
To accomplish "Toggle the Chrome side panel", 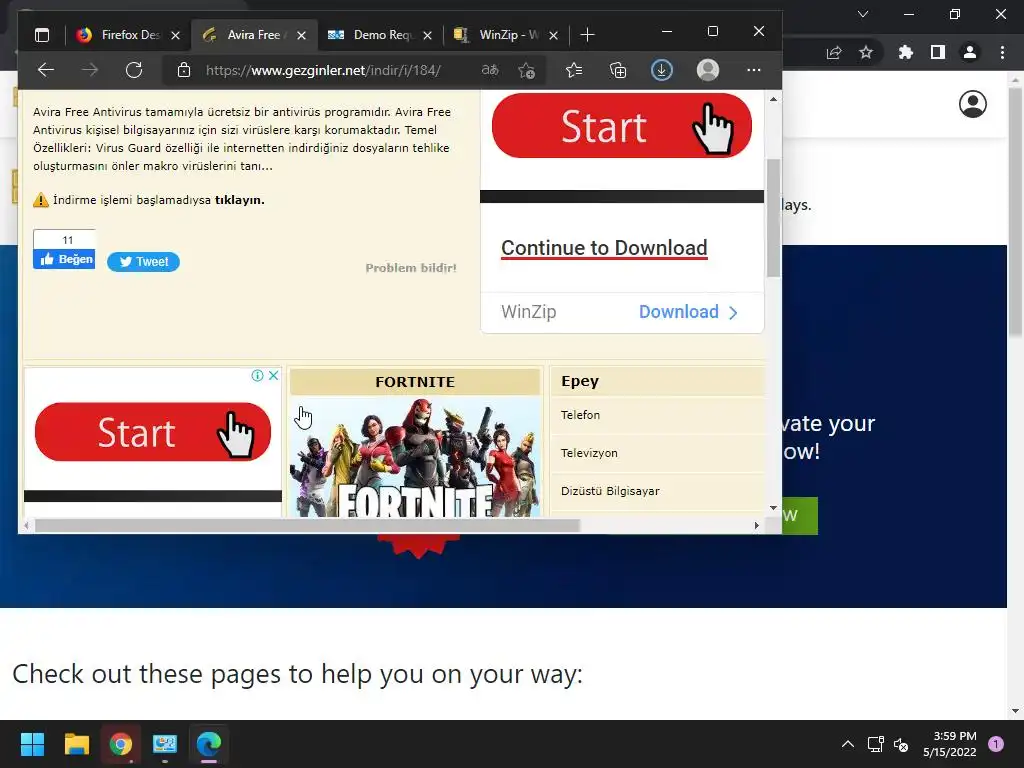I will point(938,53).
